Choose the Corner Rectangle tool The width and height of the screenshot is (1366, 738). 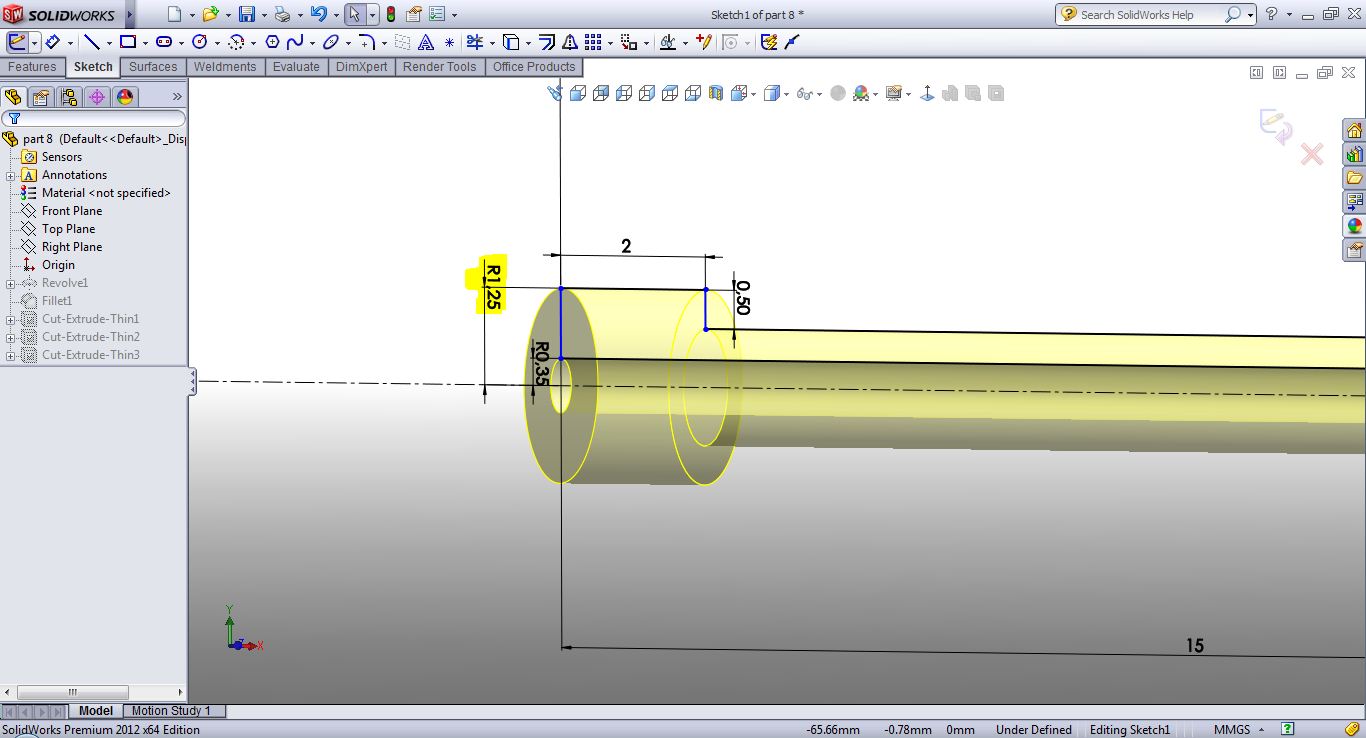coord(127,42)
